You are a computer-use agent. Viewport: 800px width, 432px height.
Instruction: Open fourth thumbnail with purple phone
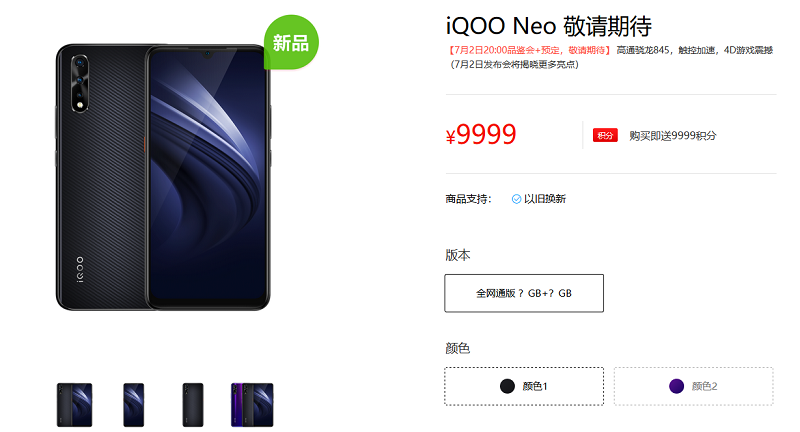coord(252,405)
